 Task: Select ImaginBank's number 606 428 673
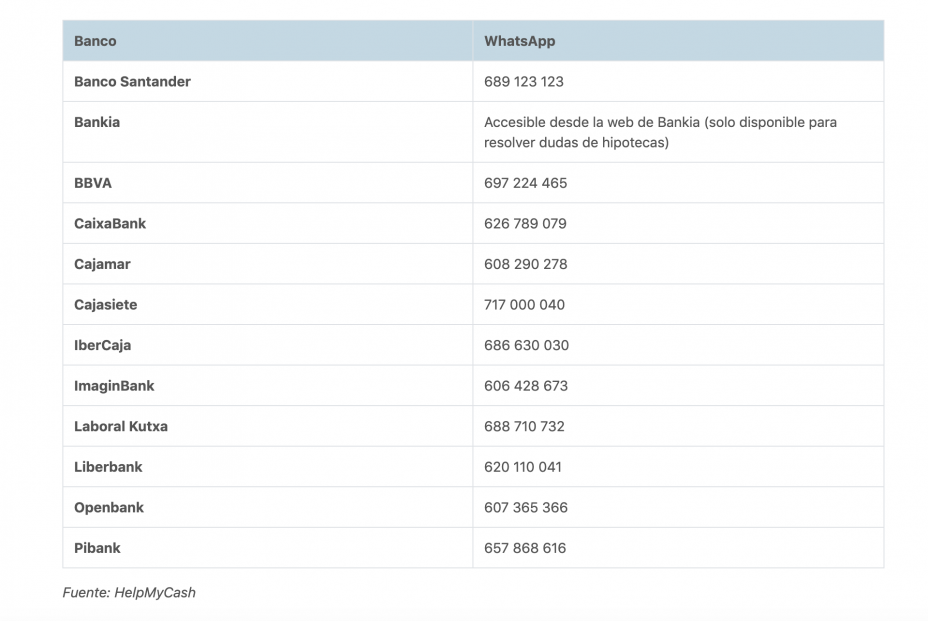tap(525, 385)
